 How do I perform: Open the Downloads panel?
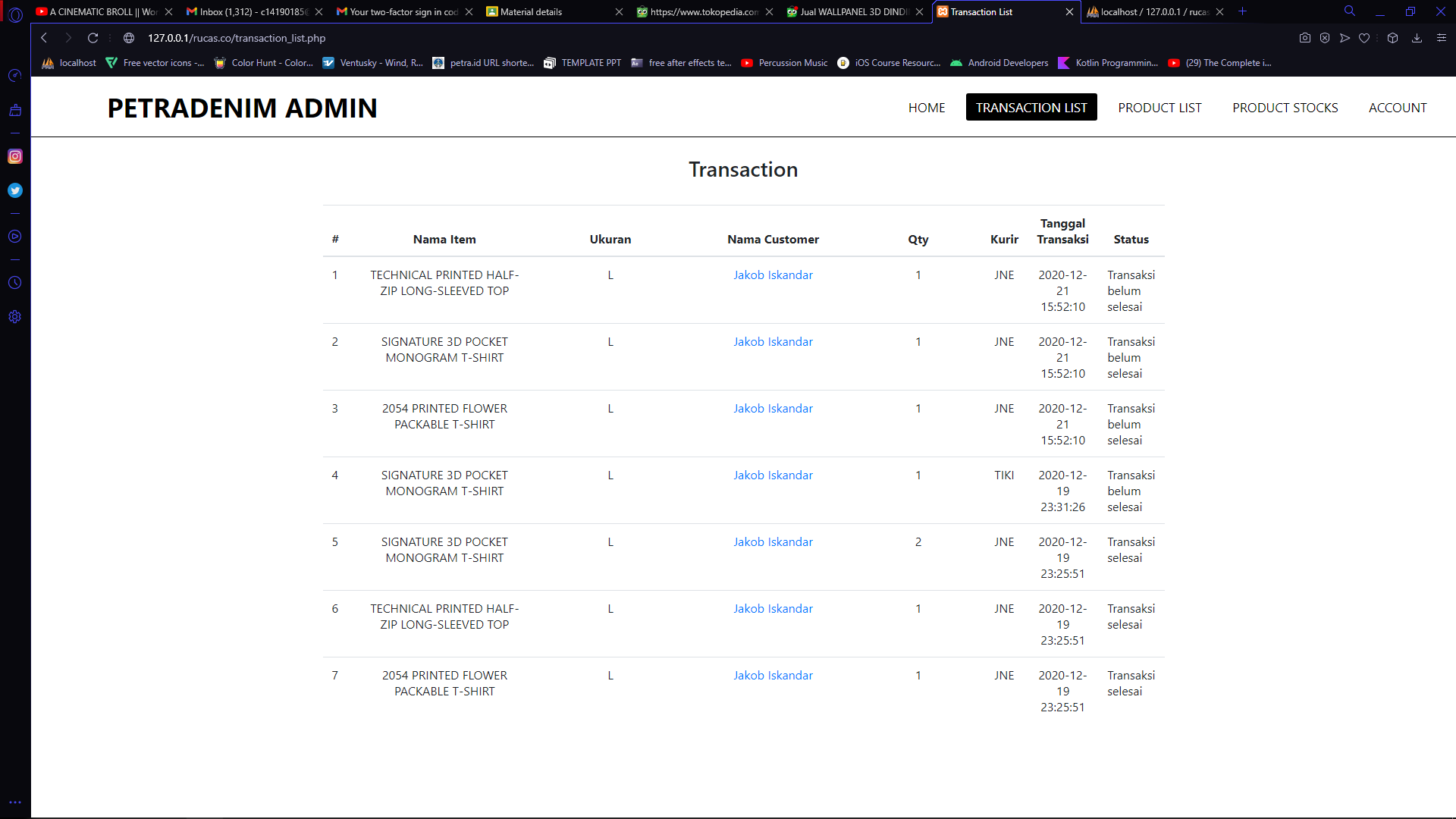[x=1418, y=38]
